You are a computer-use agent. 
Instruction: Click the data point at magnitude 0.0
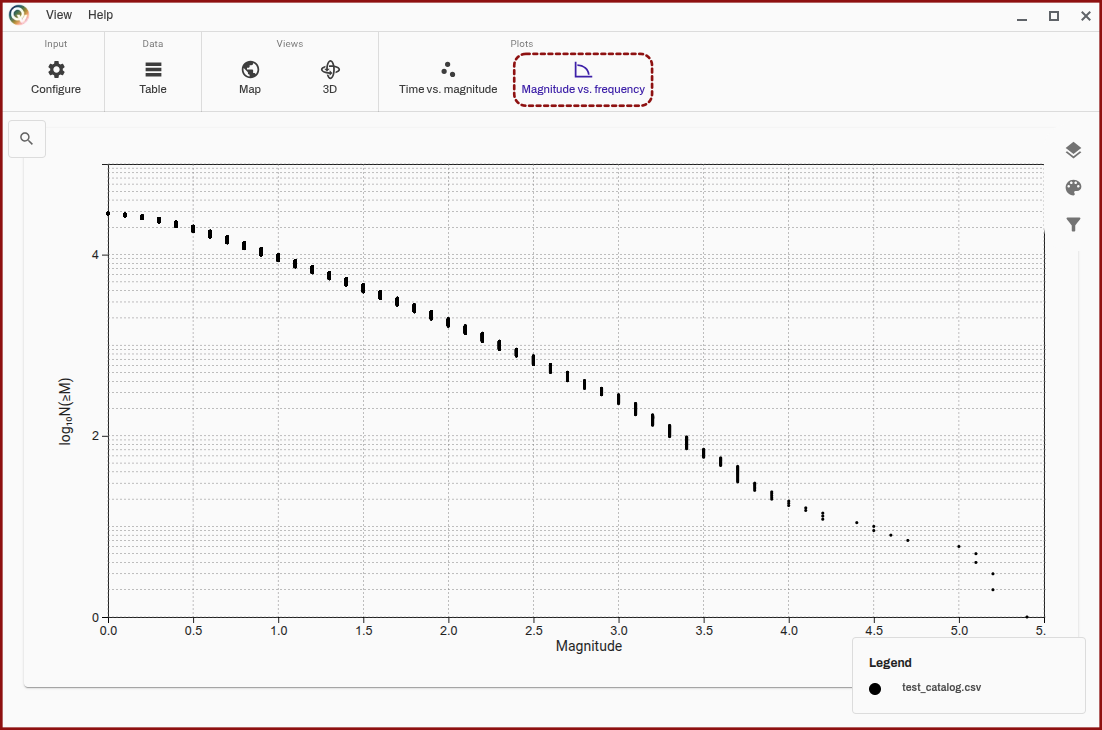coord(108,214)
